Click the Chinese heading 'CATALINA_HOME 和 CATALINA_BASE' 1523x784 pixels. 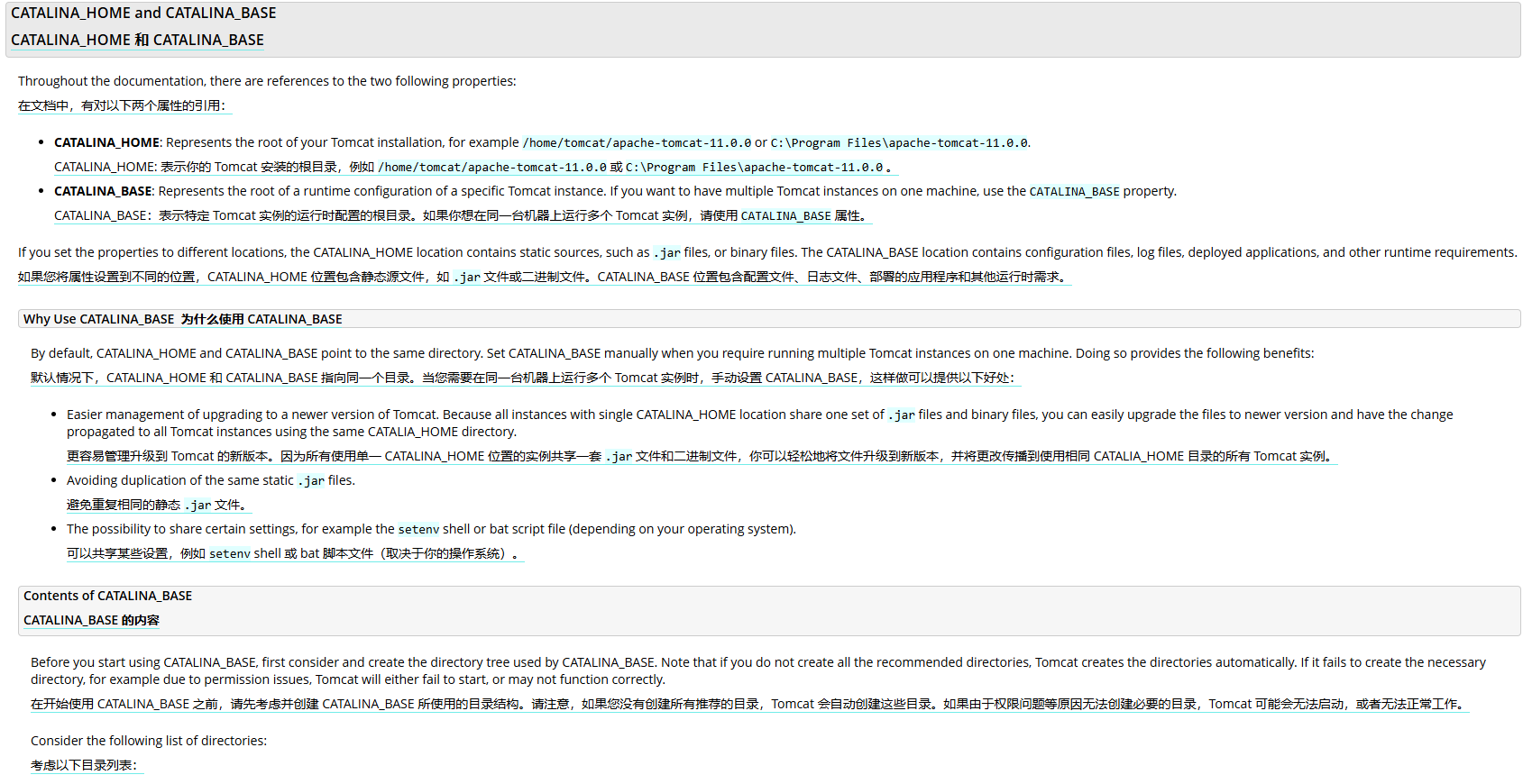(x=137, y=41)
